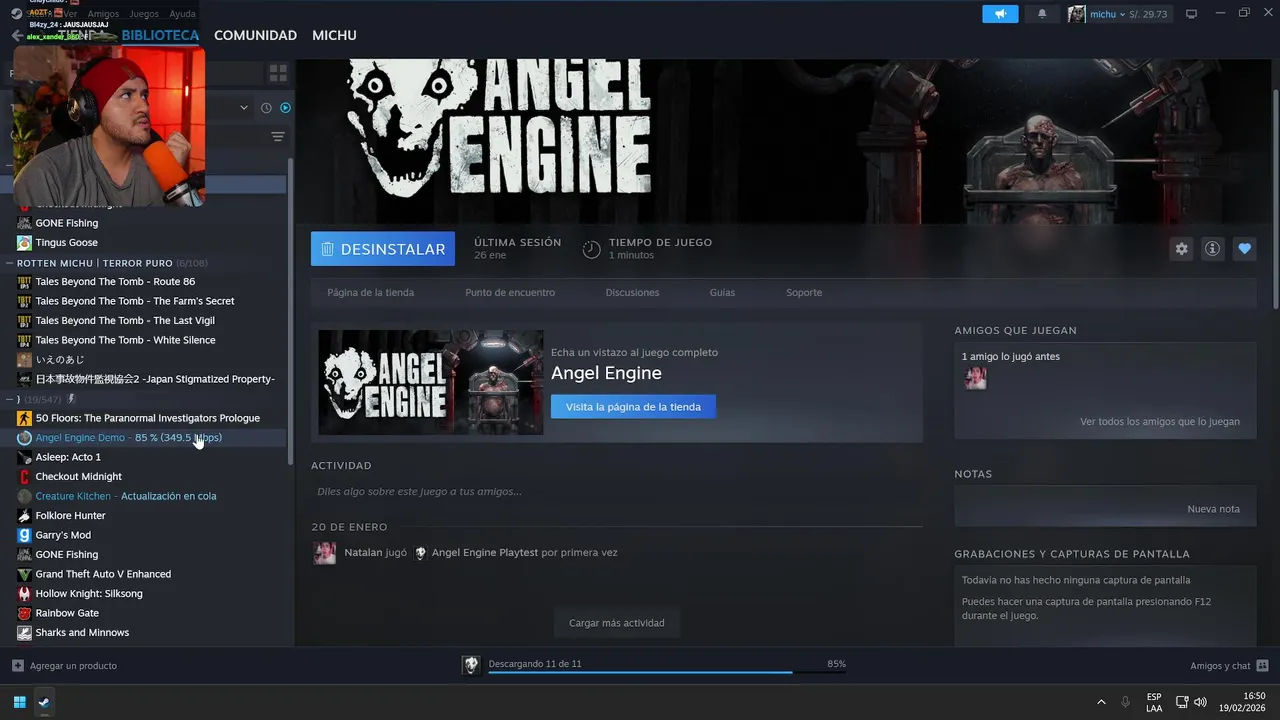Click the Steam taskbar icon

[44, 702]
